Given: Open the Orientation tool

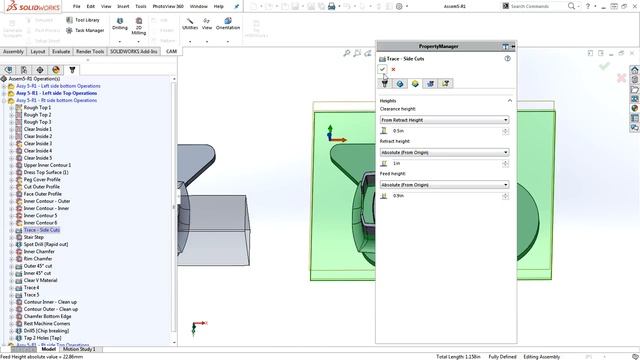Looking at the screenshot, I should pos(228,24).
